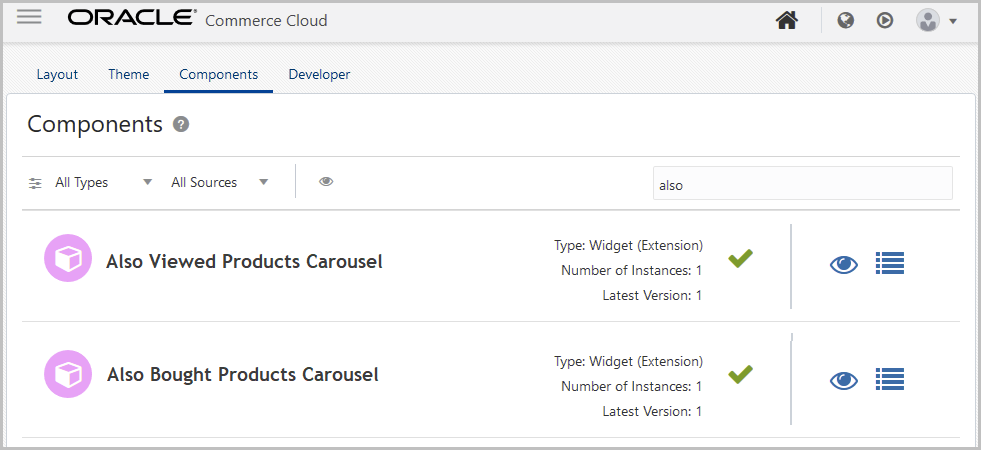Open Also Bought Products Carousel instance list
This screenshot has height=450, width=981.
890,379
